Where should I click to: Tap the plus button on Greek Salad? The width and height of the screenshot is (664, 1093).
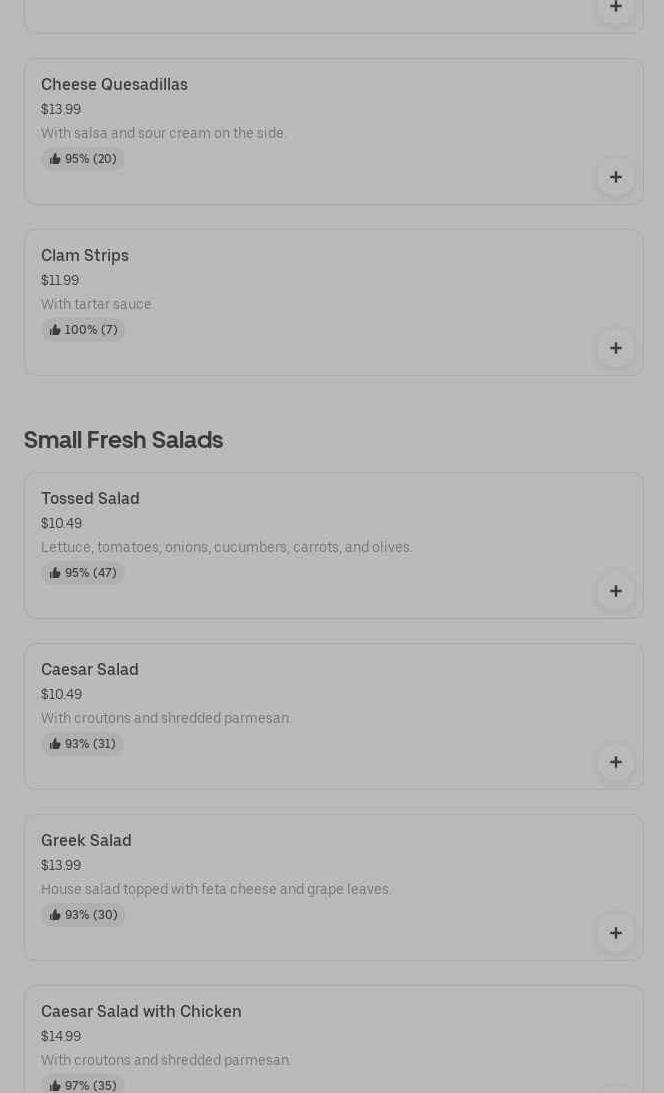[616, 933]
